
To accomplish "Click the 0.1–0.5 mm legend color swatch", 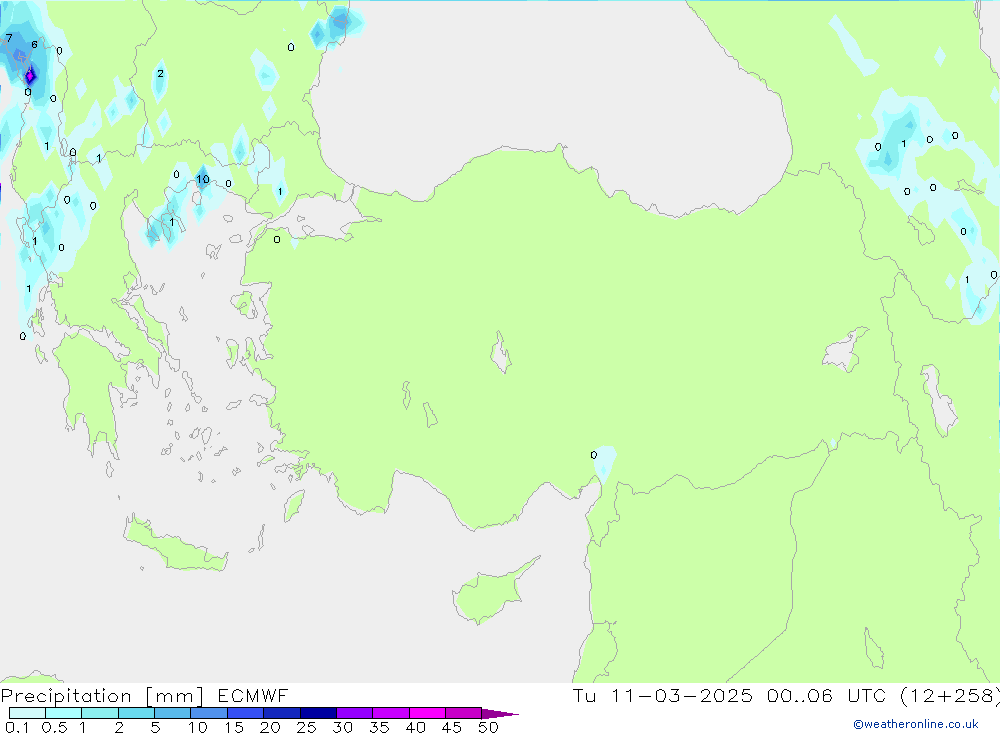I will click(27, 713).
